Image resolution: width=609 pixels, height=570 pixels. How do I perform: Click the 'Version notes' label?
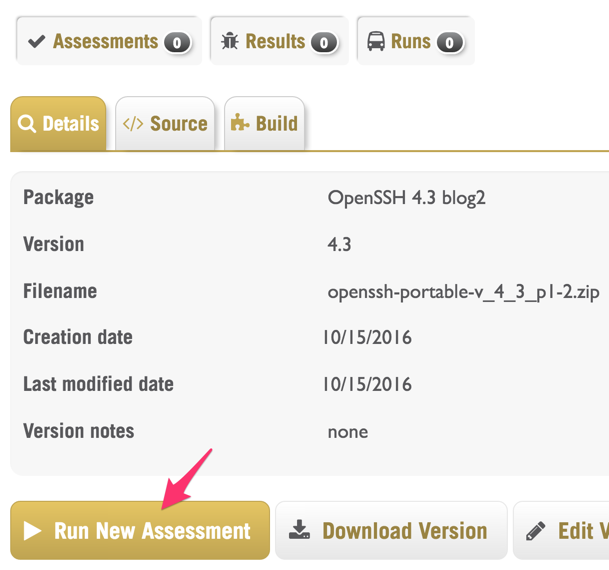[x=78, y=431]
